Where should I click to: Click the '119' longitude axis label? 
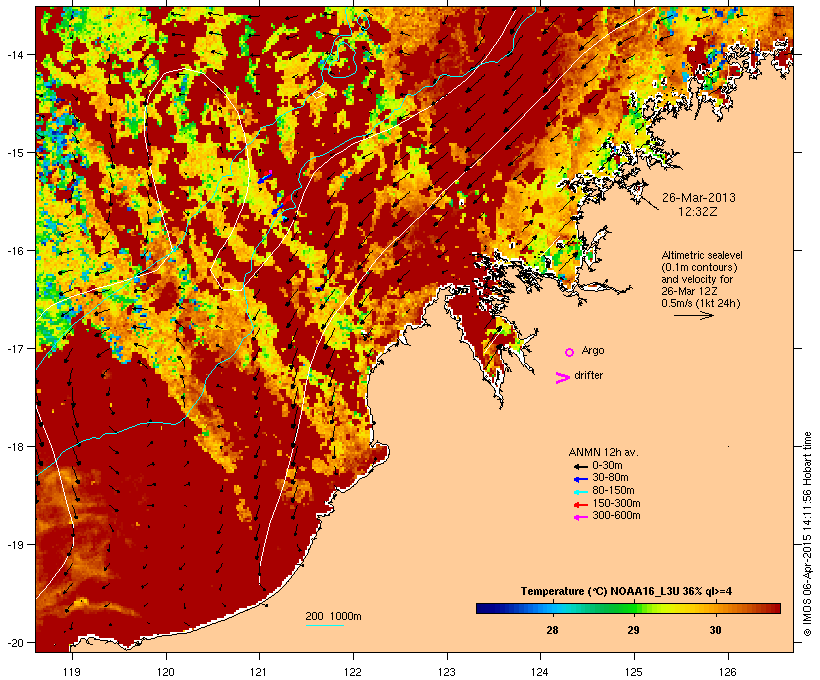point(72,672)
